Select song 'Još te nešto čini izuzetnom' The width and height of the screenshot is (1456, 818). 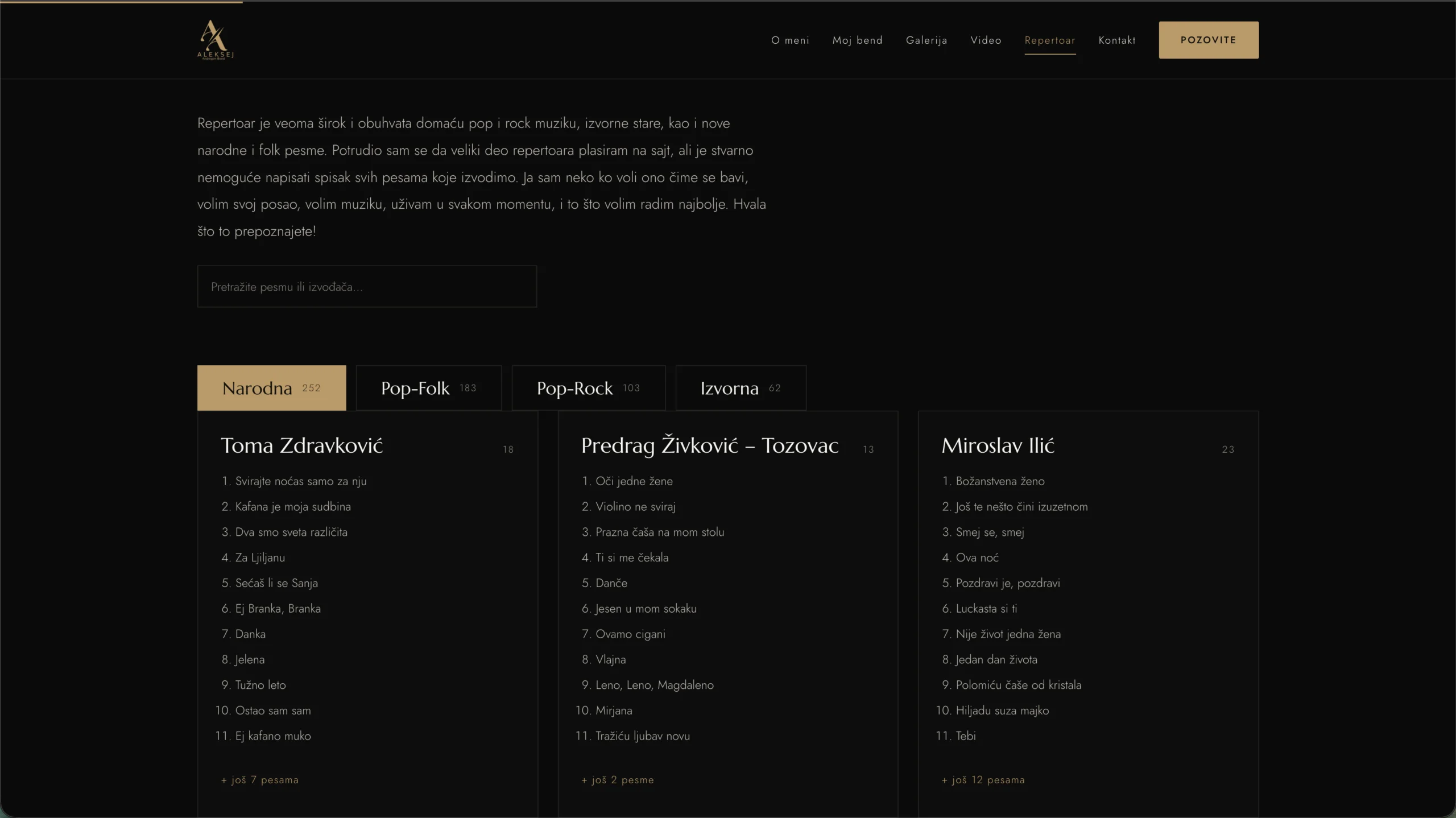[x=1021, y=507]
